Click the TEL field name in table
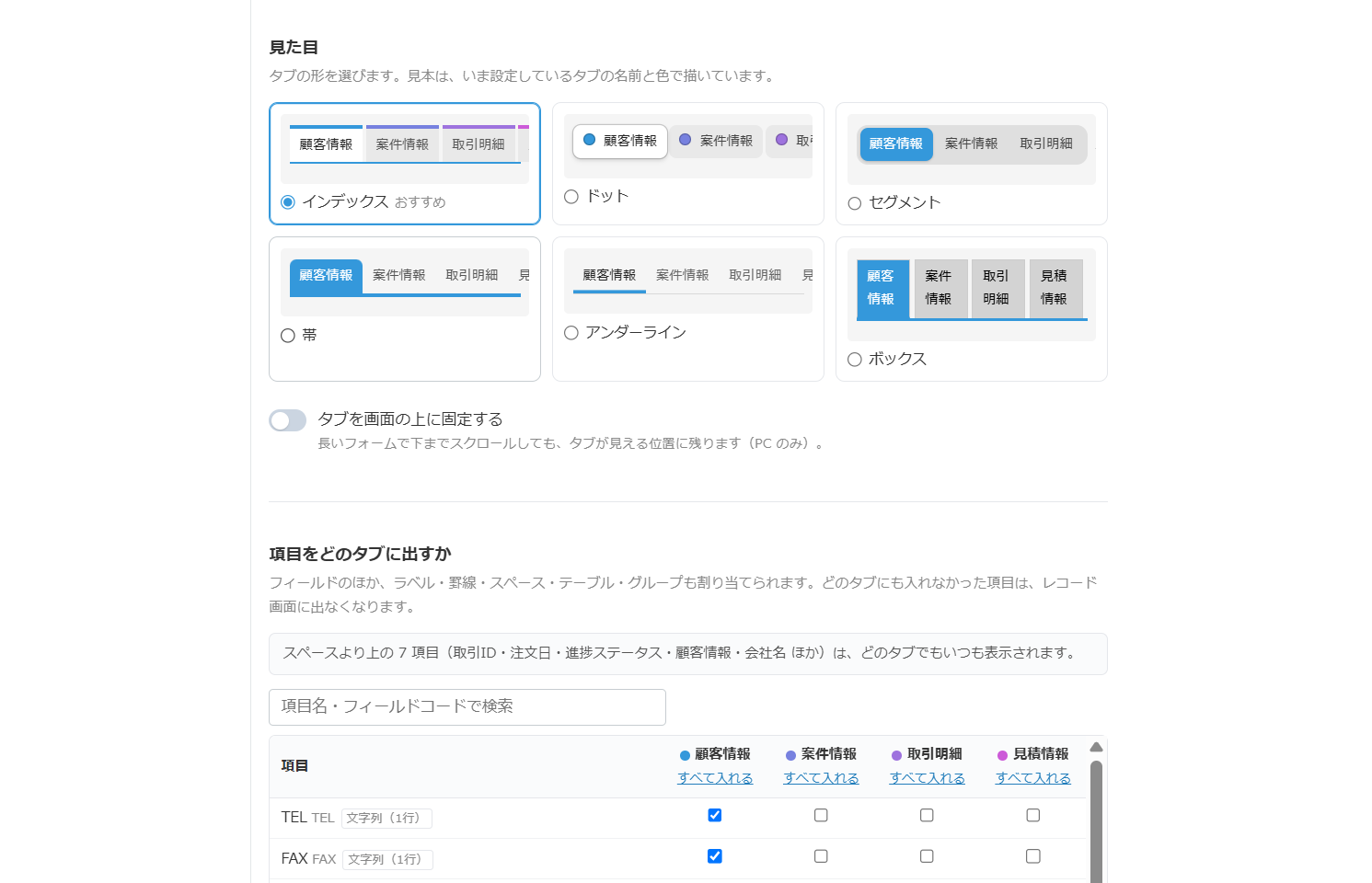The height and width of the screenshot is (883, 1372). [294, 818]
